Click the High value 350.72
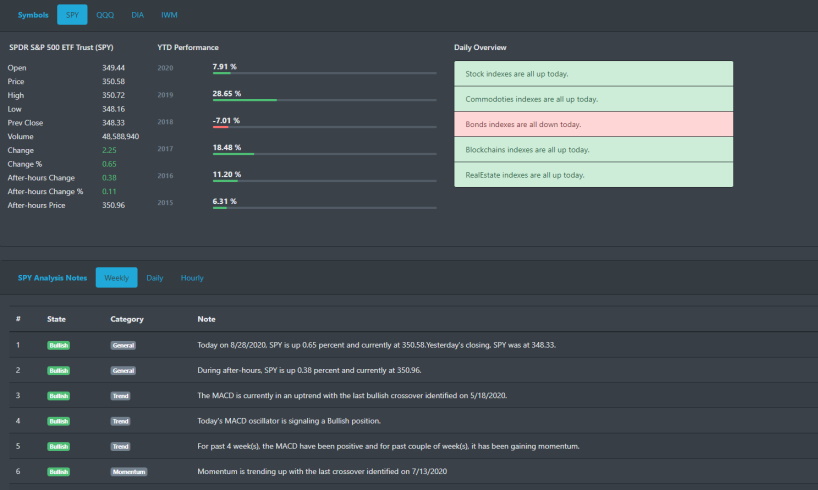Viewport: 818px width, 490px height. point(113,95)
